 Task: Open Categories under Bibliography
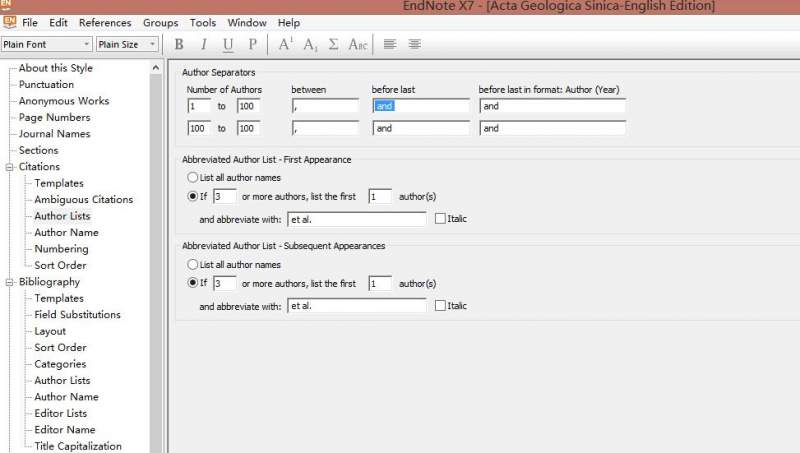coord(60,364)
